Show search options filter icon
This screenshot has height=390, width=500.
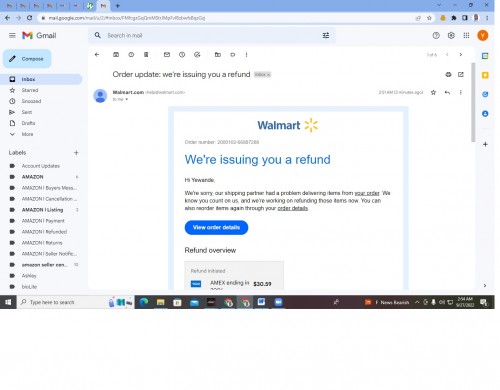[326, 35]
